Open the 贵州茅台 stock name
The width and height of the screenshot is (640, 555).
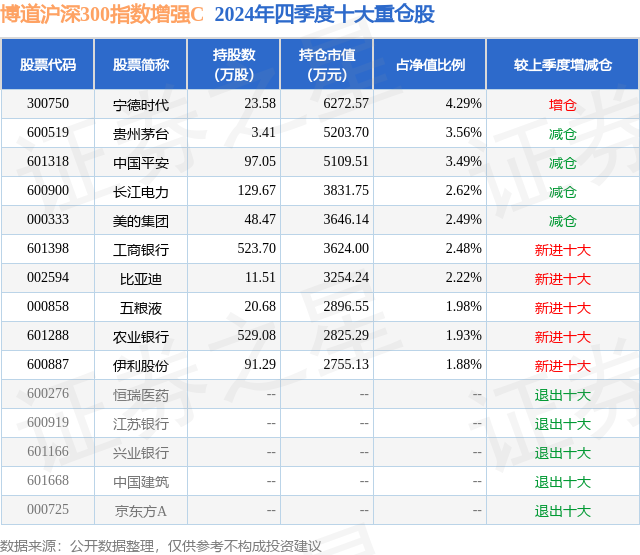(x=141, y=134)
